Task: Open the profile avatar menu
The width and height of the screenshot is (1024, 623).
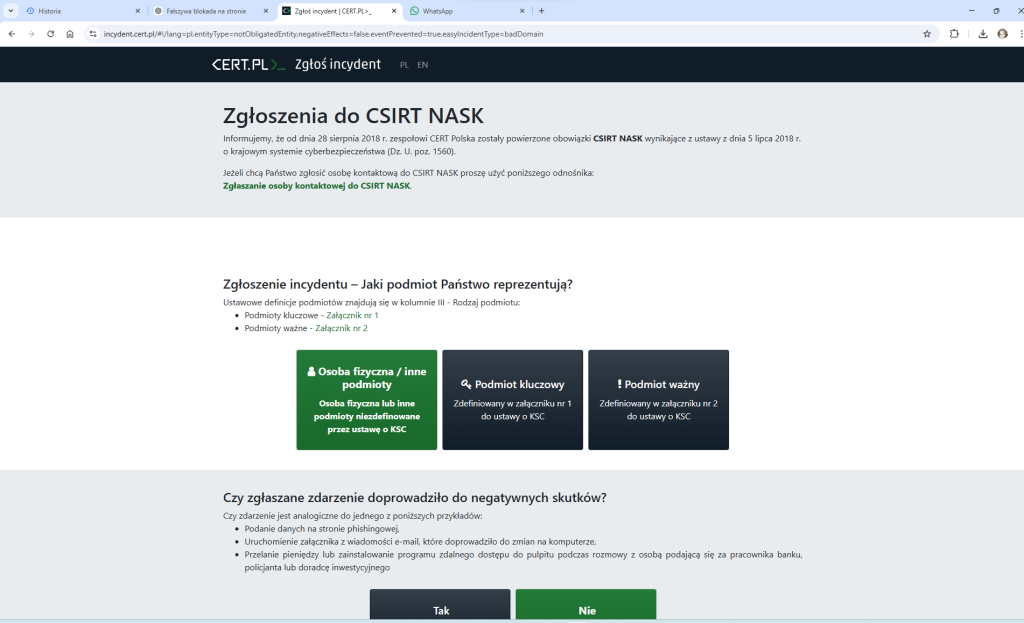Action: click(x=1002, y=34)
